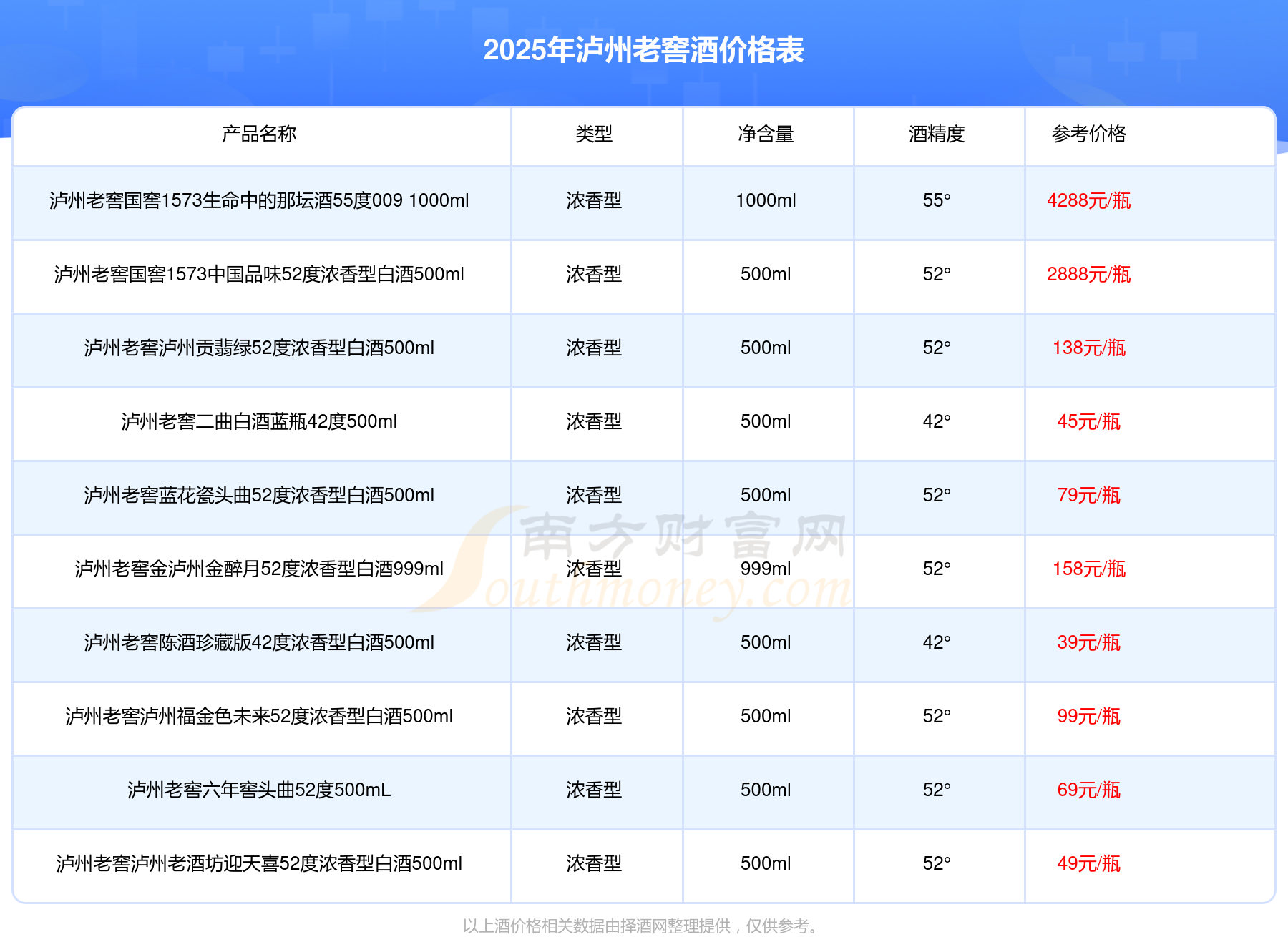Click the price 4288元/瓶

point(1089,200)
